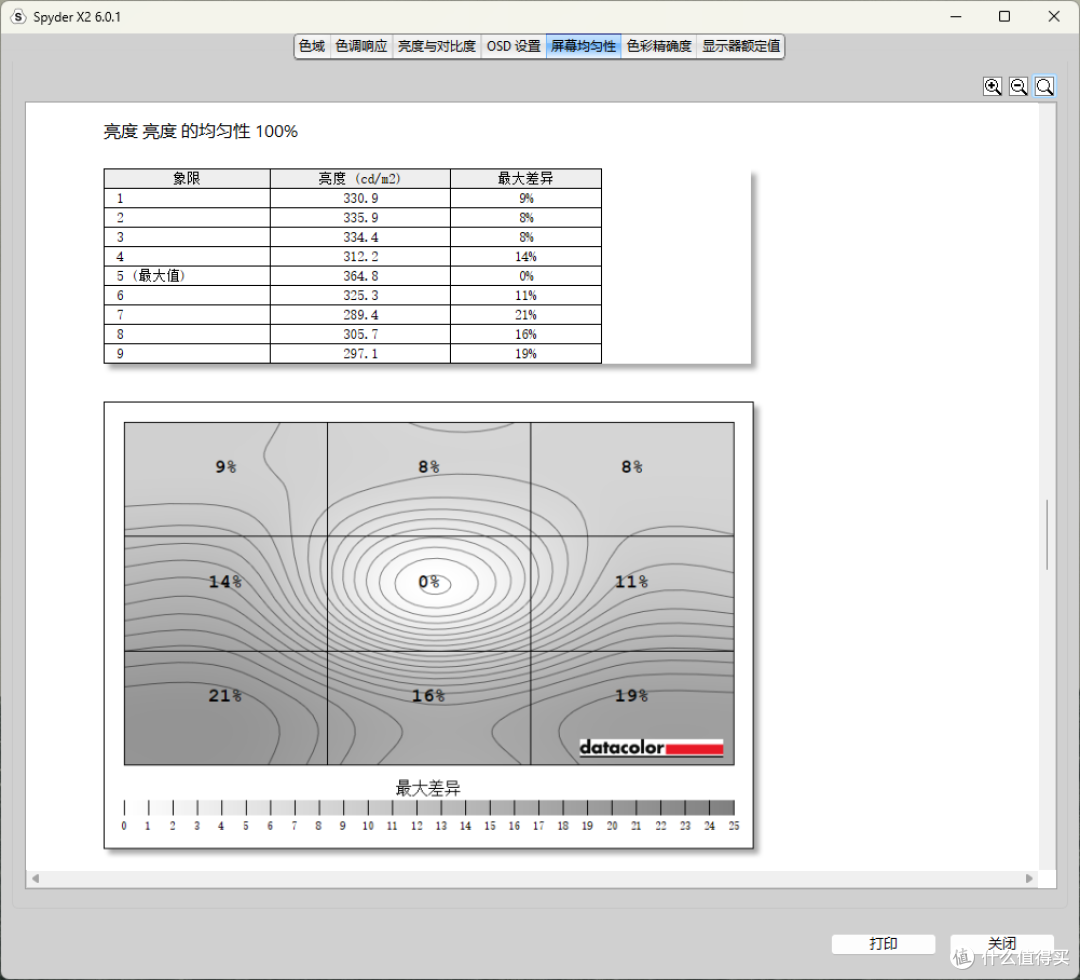Click the zoom out magnifier icon
This screenshot has width=1080, height=980.
[1019, 87]
